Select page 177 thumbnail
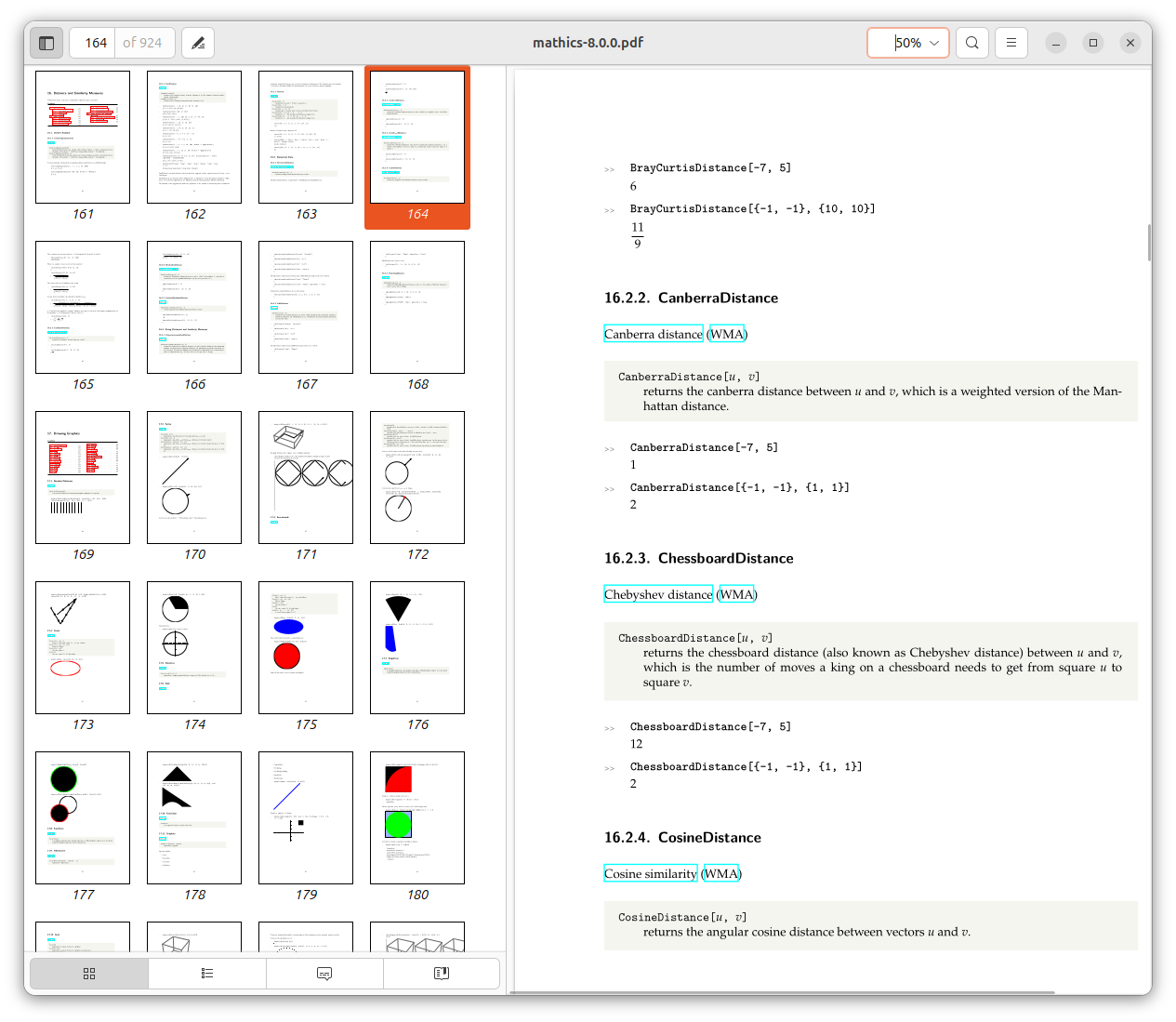The height and width of the screenshot is (1022, 1176). [83, 818]
